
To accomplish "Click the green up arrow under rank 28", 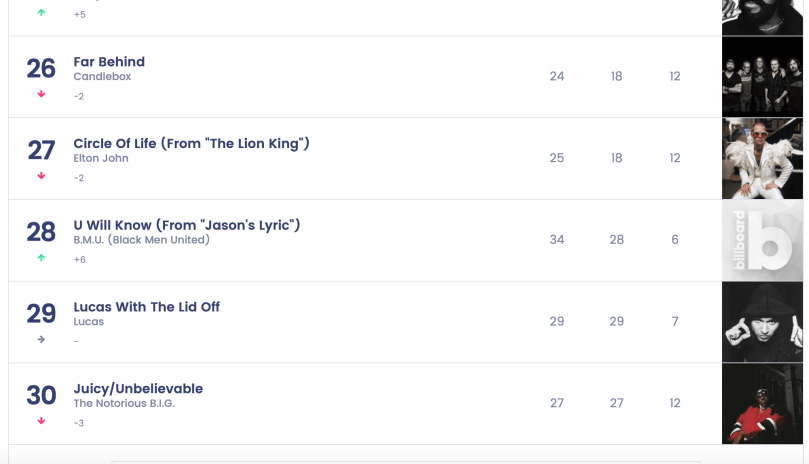I will click(x=41, y=258).
